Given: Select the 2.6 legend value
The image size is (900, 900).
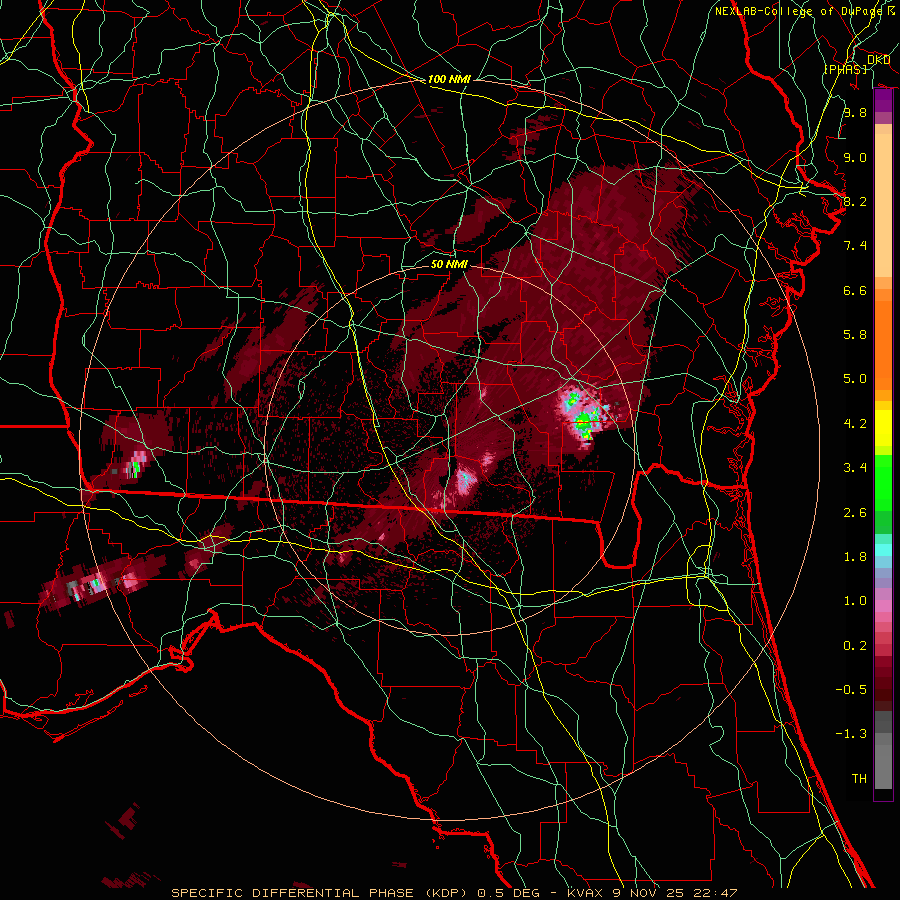Looking at the screenshot, I should tap(855, 513).
